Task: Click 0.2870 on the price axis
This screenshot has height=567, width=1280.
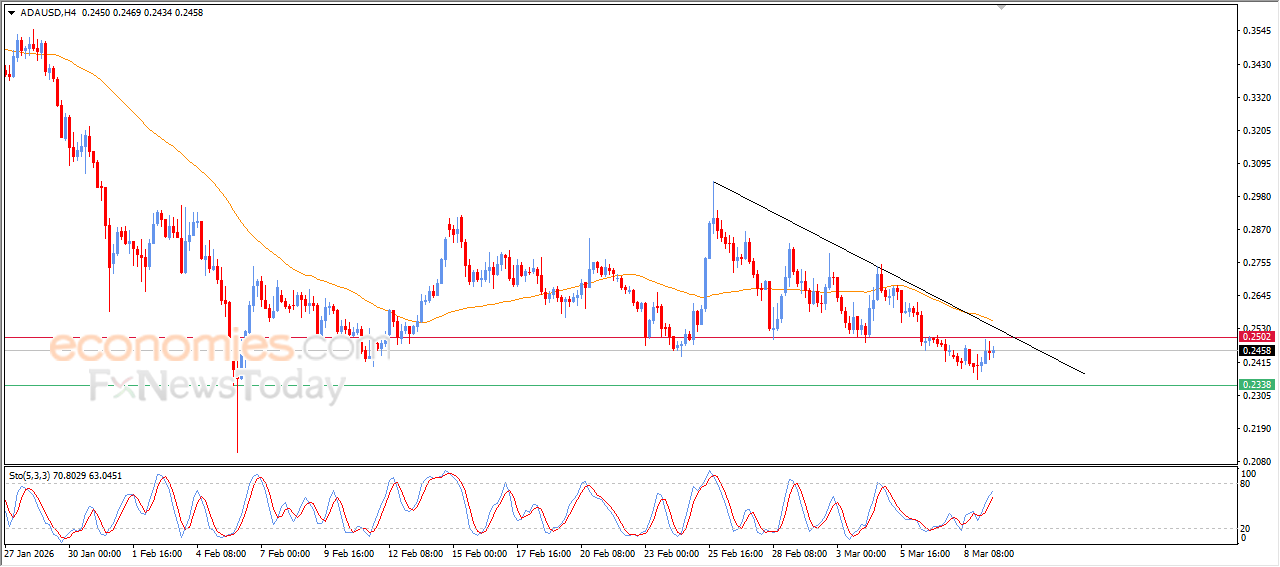Action: [x=1257, y=230]
